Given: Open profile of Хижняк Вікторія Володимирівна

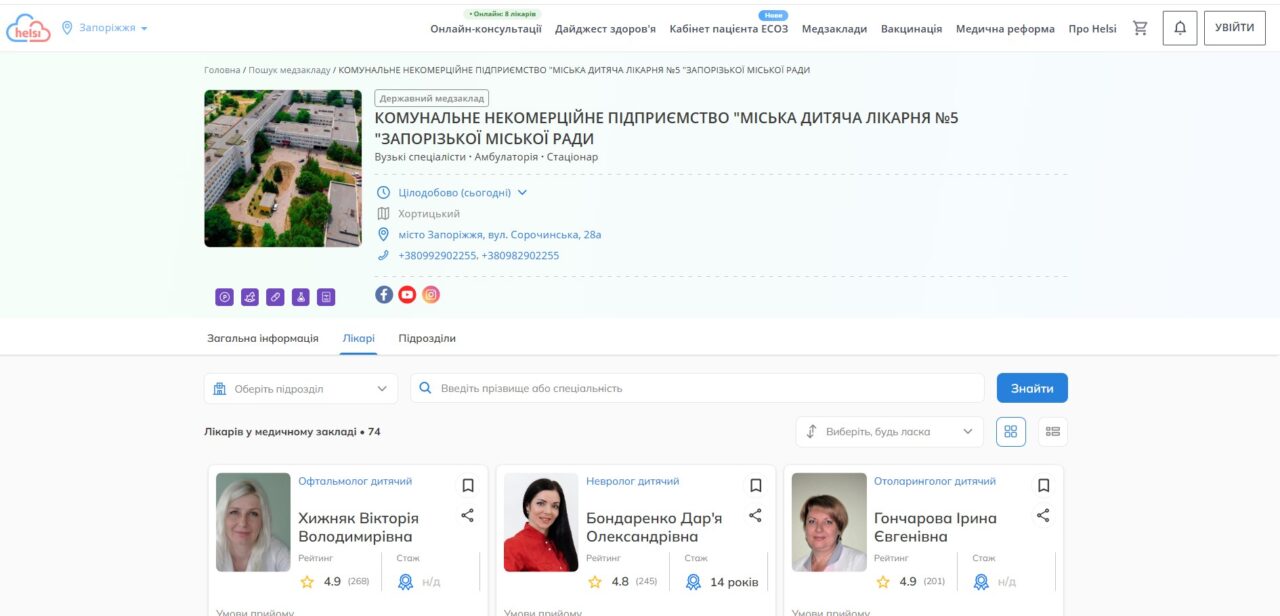Looking at the screenshot, I should 358,527.
